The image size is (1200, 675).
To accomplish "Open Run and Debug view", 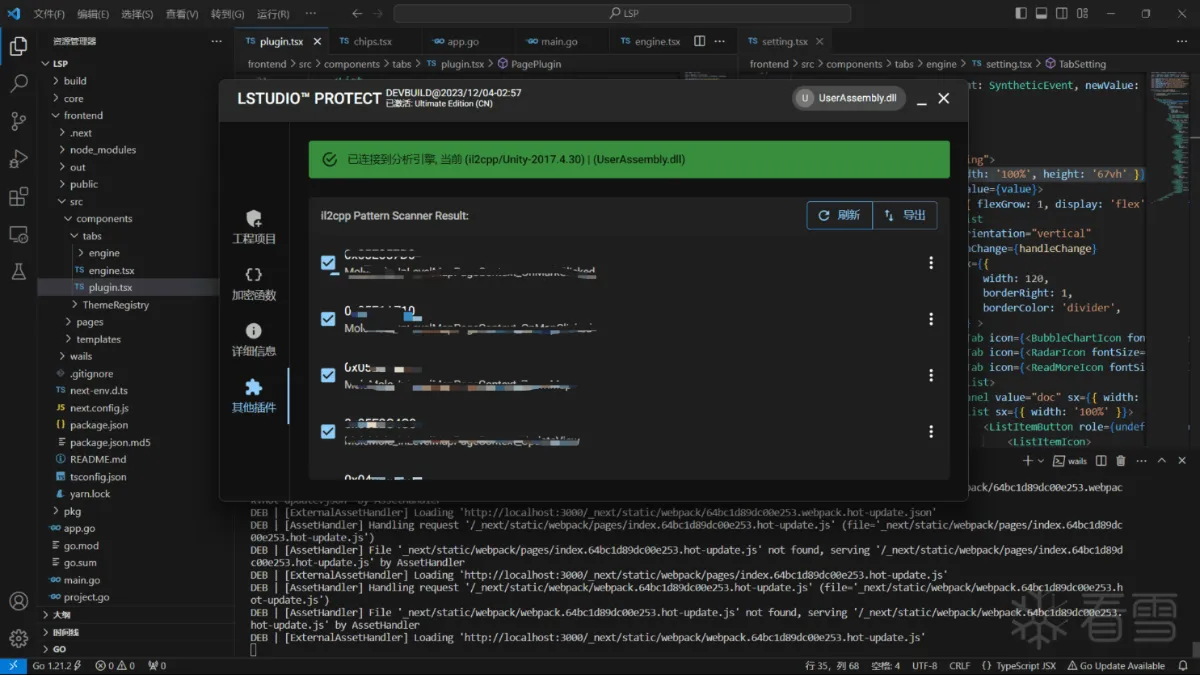I will tap(18, 159).
